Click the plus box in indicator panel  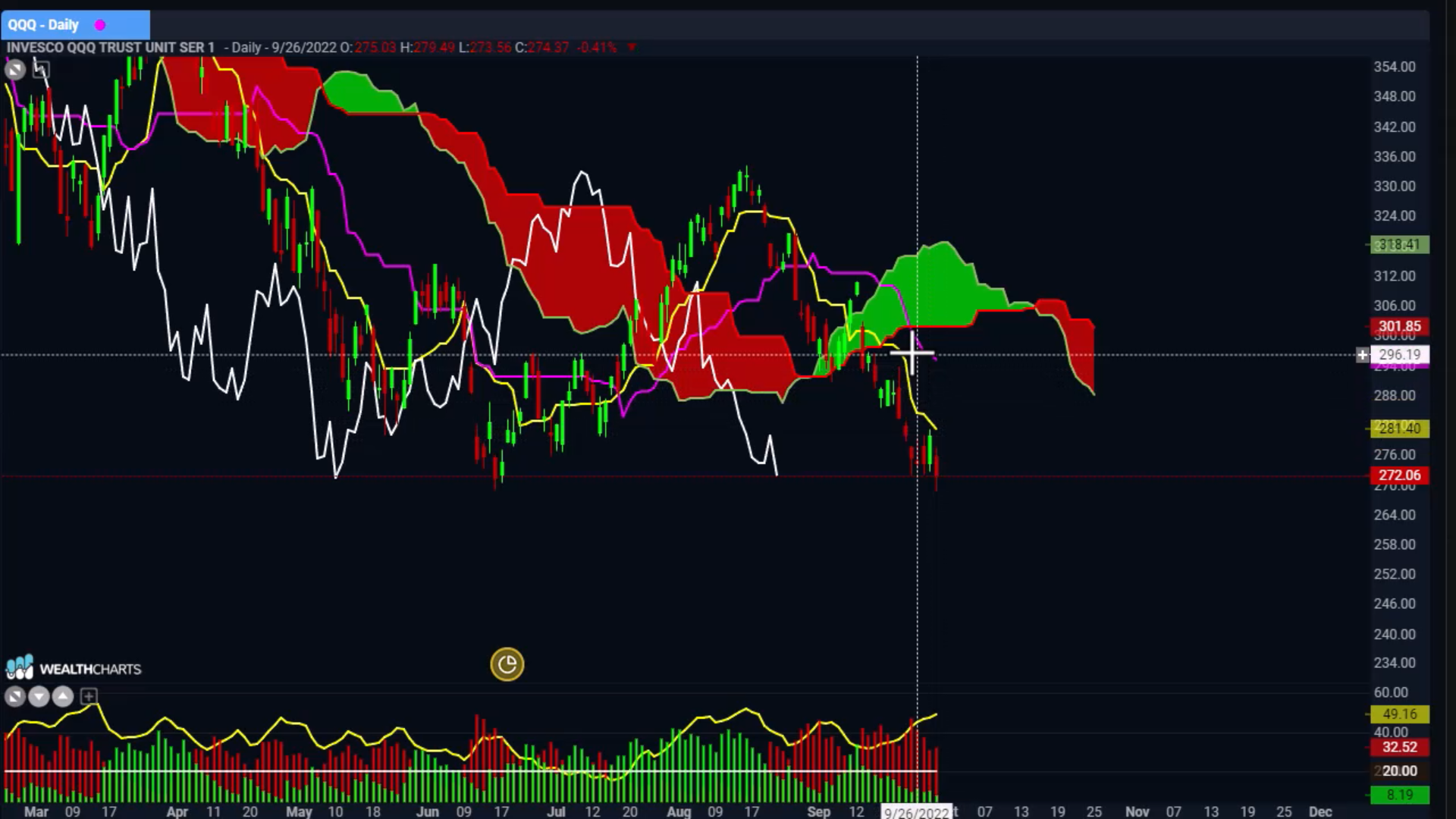click(89, 696)
